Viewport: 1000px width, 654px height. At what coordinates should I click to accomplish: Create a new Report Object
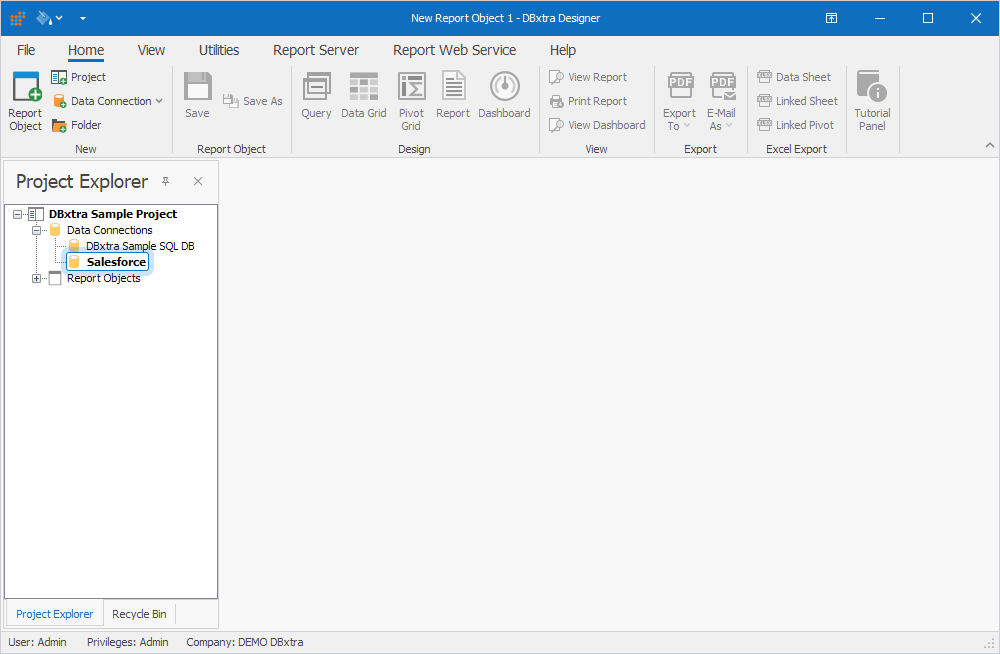pos(25,99)
